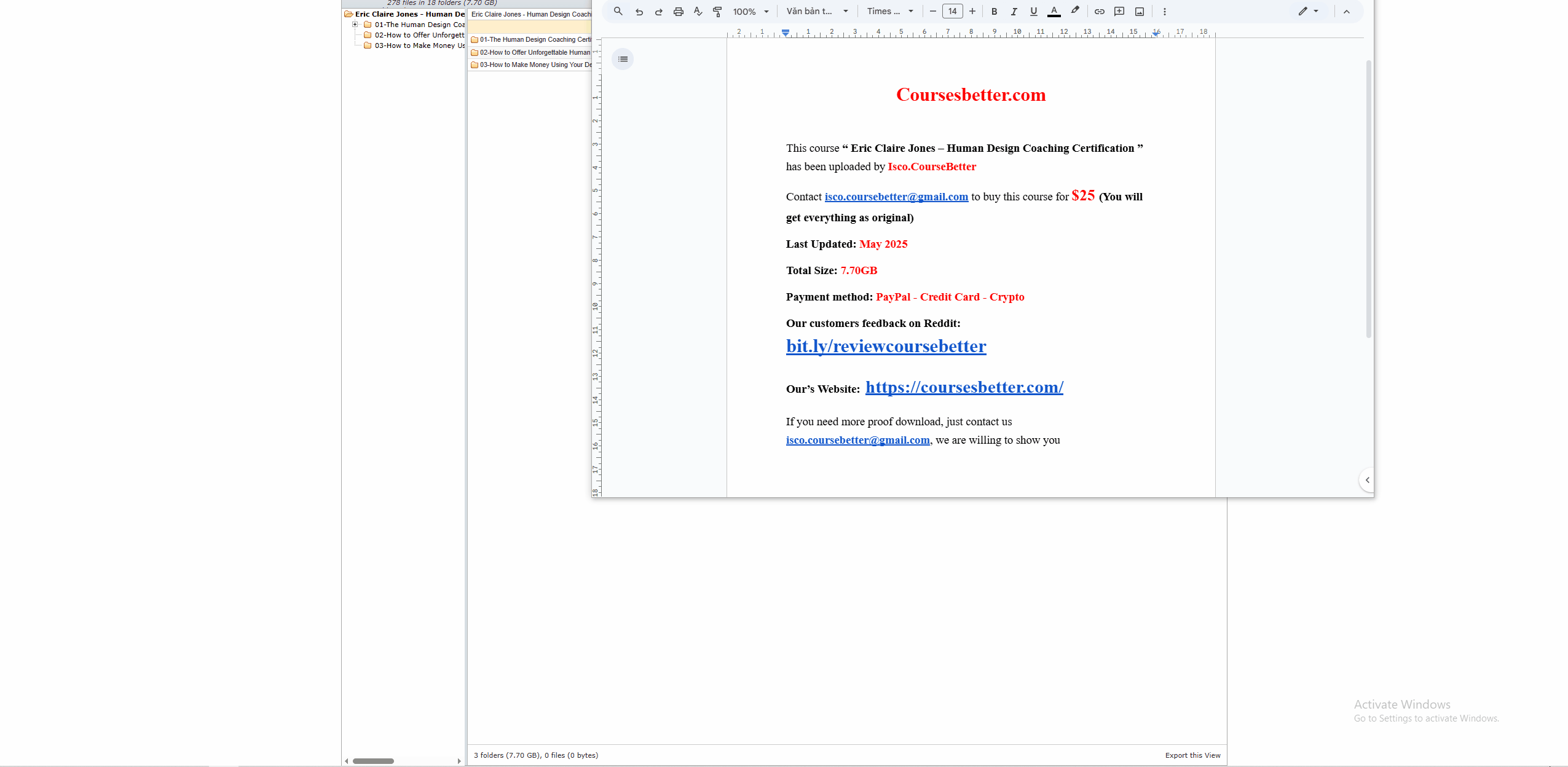Open 02-How to Offer Unforgettable Human folder in list

click(530, 52)
